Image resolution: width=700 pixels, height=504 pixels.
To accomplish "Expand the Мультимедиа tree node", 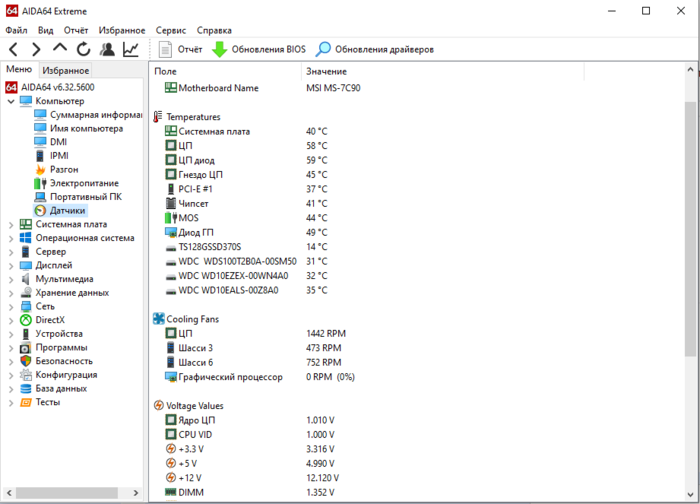I will (11, 279).
